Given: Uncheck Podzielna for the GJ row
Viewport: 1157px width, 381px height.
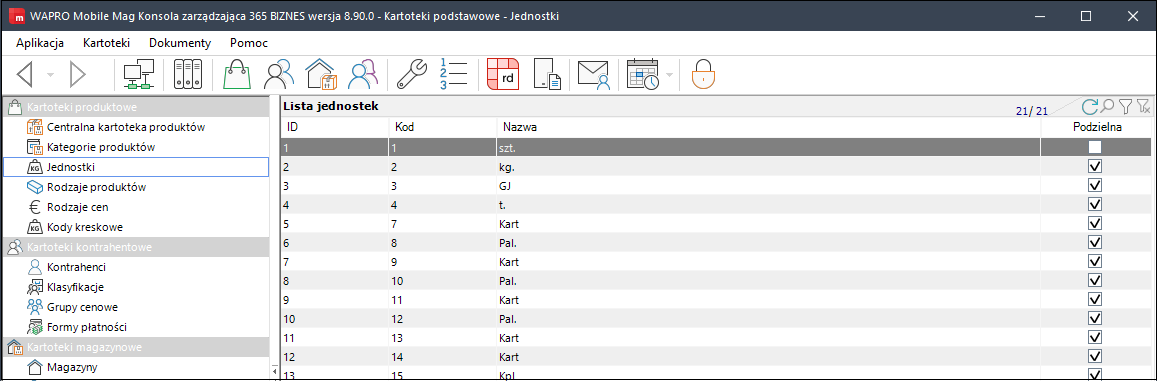Looking at the screenshot, I should [x=1095, y=185].
